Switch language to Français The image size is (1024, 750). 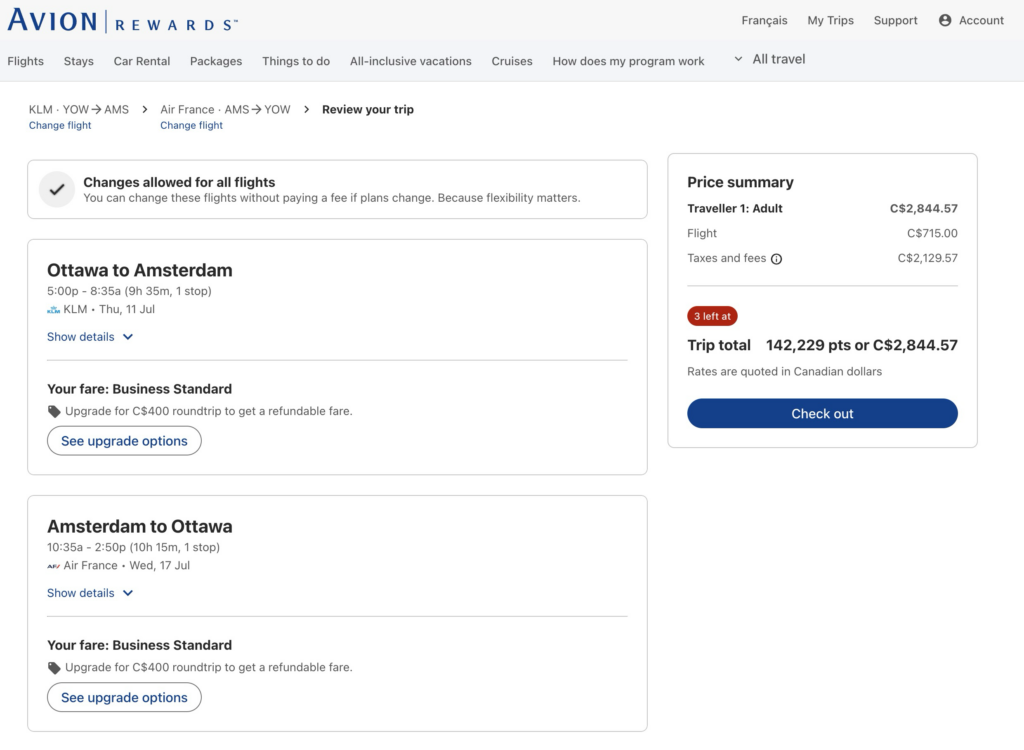tap(764, 20)
